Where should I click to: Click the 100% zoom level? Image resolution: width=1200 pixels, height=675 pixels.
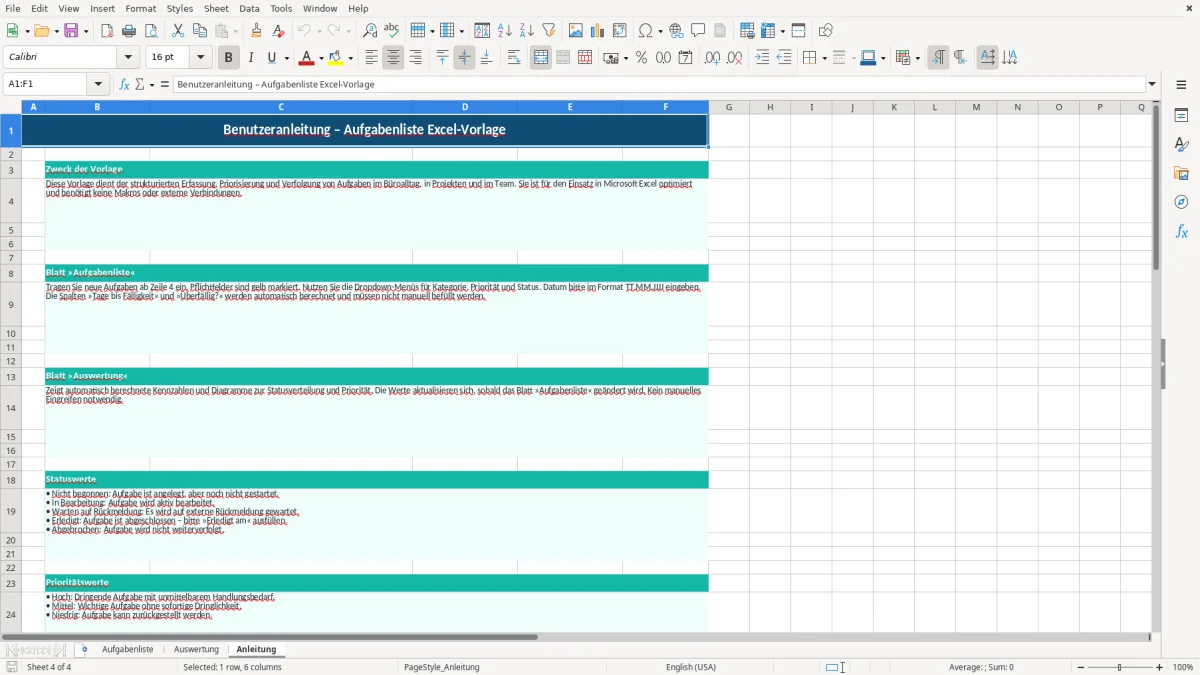pyautogui.click(x=1183, y=667)
